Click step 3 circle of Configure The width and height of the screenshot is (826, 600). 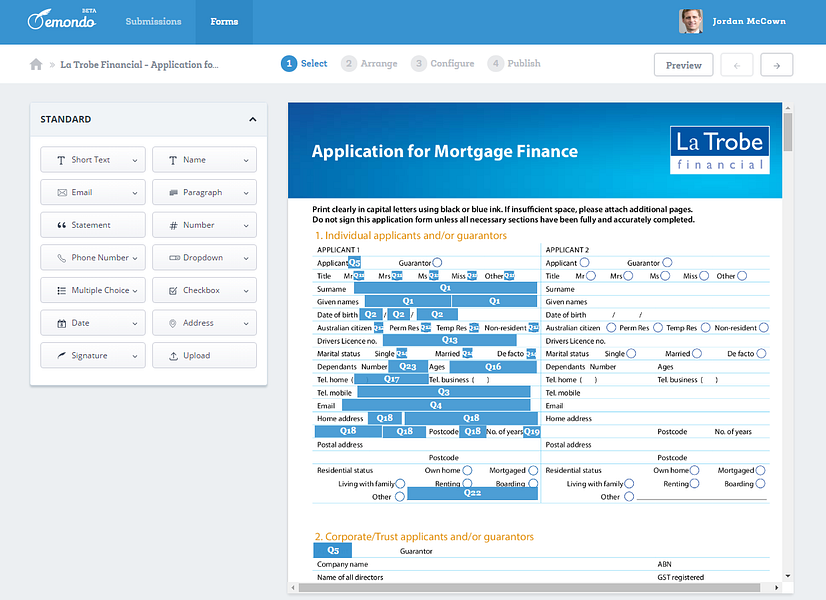point(418,64)
